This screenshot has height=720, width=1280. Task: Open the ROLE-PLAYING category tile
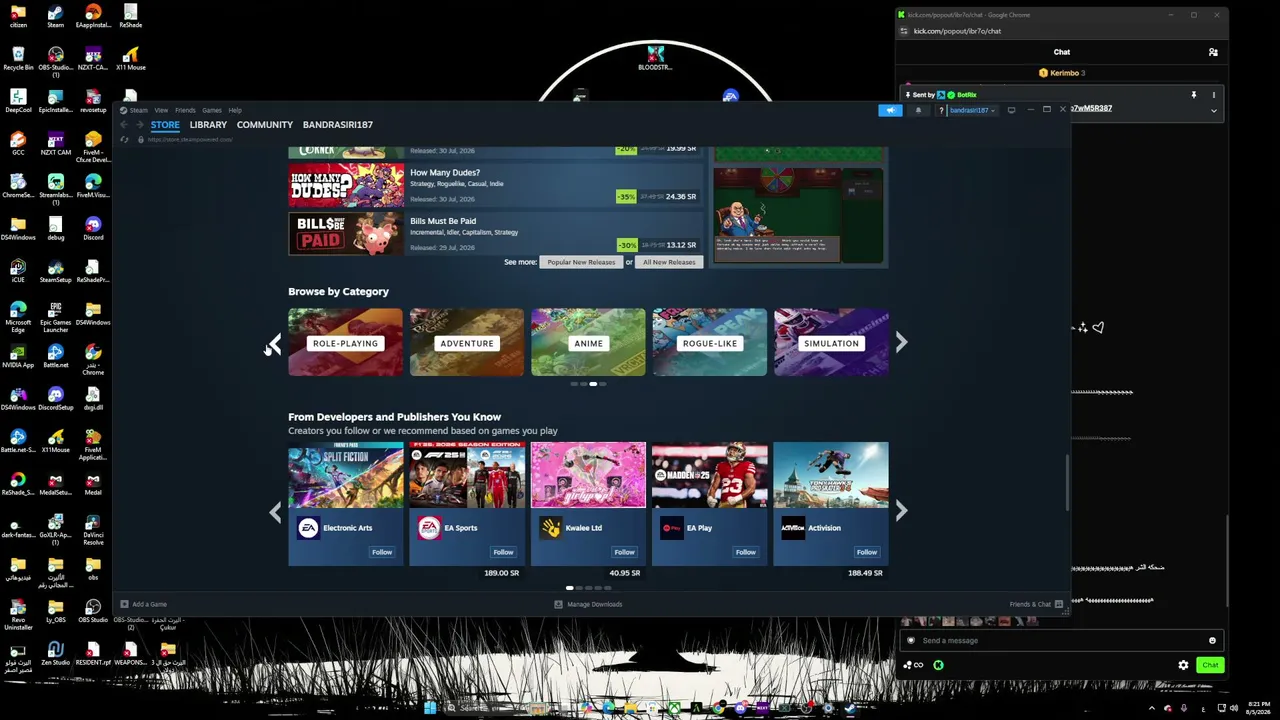pyautogui.click(x=345, y=342)
